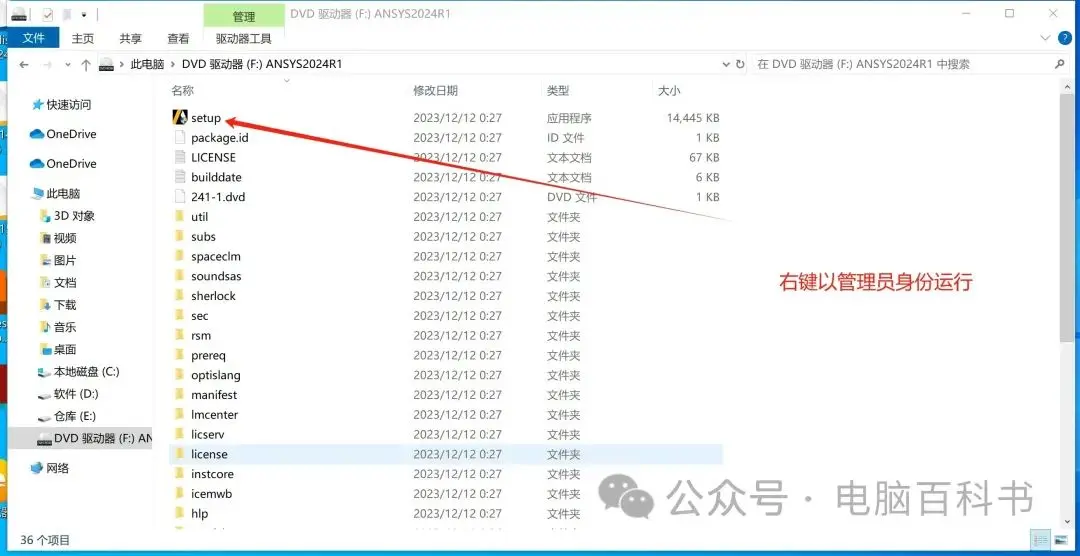Select the subs folder icon
Image resolution: width=1080 pixels, height=556 pixels.
tap(180, 236)
